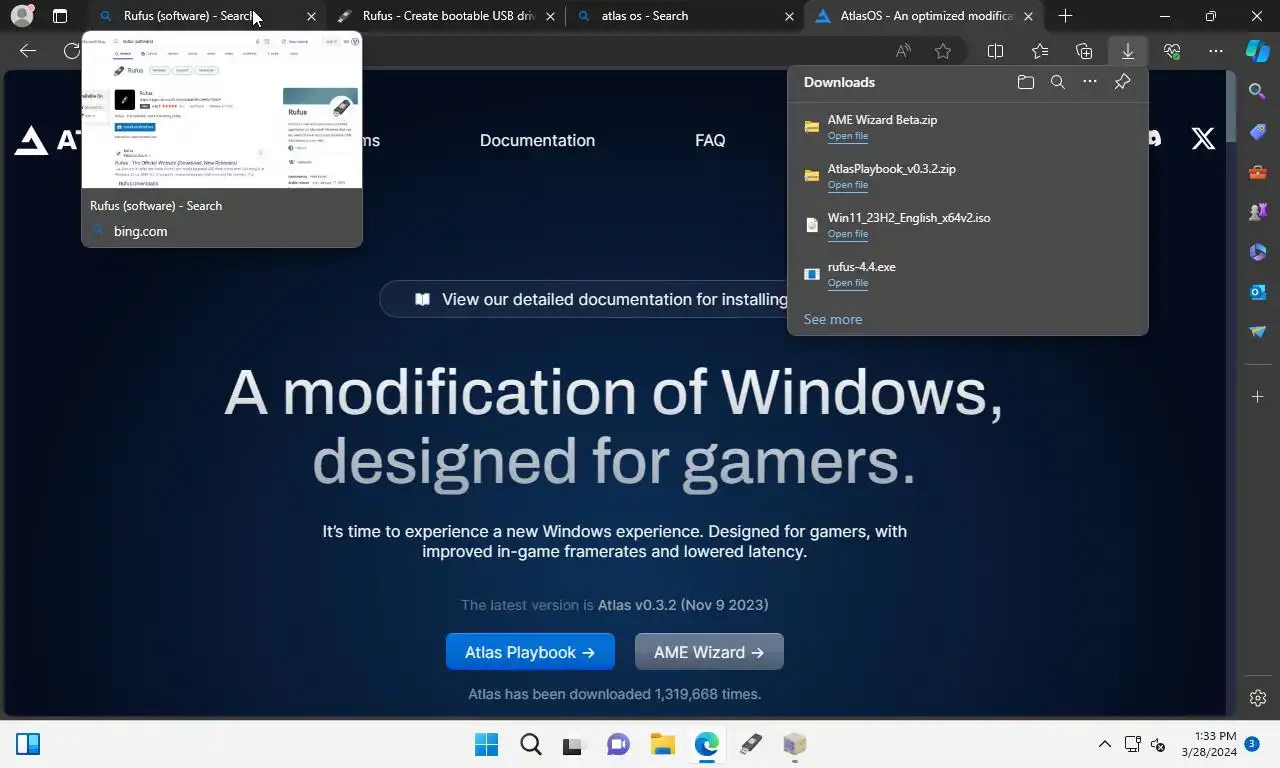This screenshot has width=1280, height=768.
Task: Open the clock showing 1:33 PM
Action: click(x=1207, y=744)
